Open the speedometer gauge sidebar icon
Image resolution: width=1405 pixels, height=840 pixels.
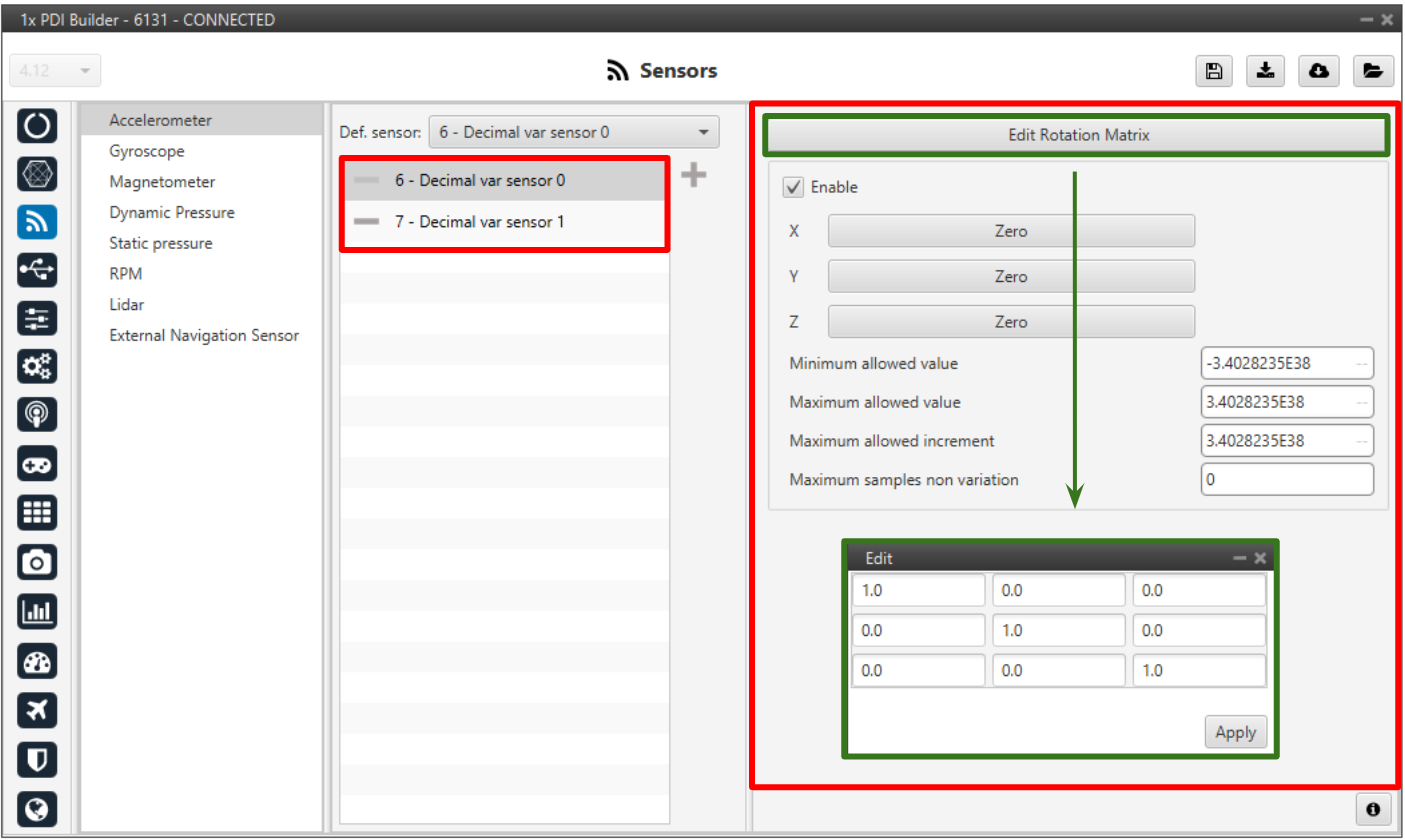click(x=37, y=661)
